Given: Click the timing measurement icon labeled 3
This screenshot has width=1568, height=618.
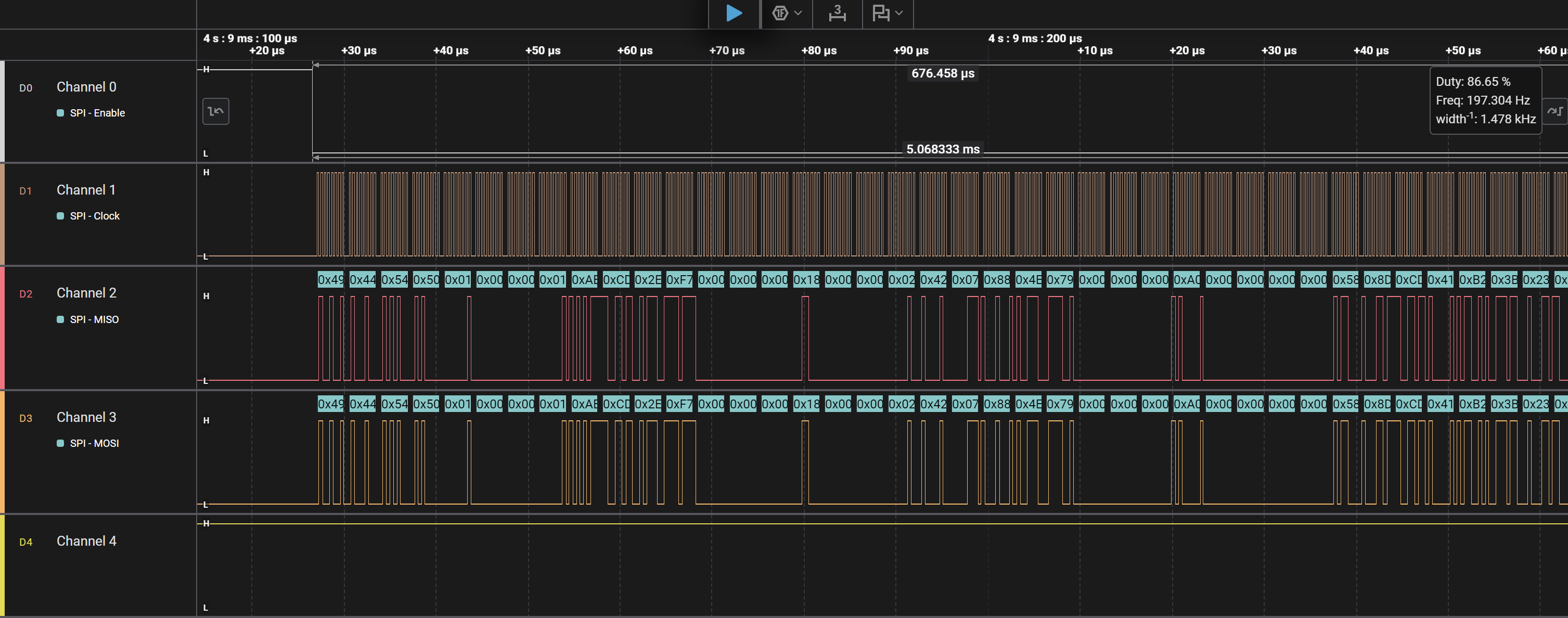Looking at the screenshot, I should pos(837,13).
